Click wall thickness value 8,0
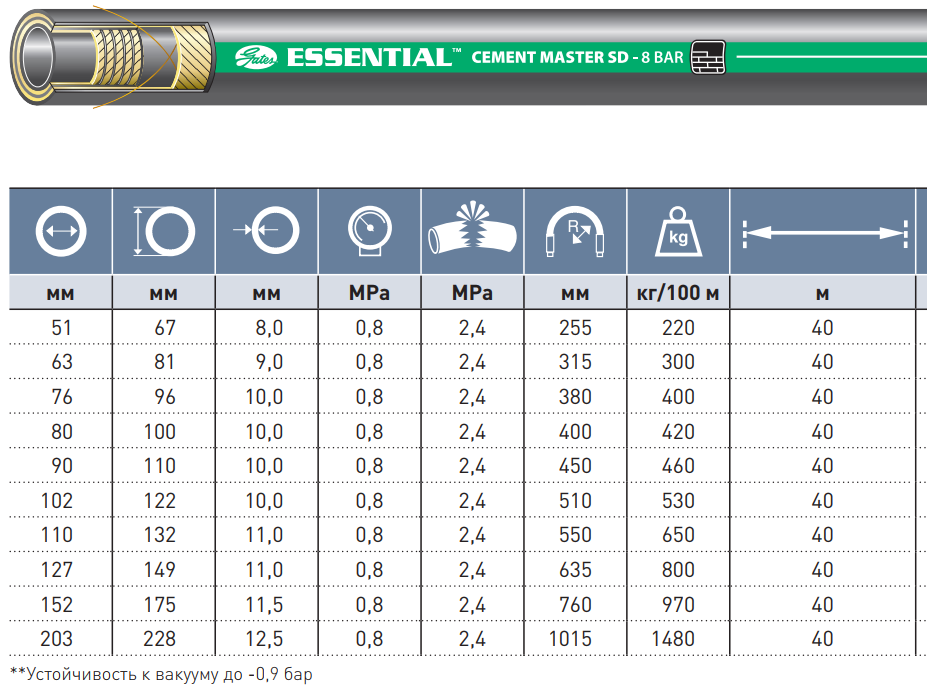This screenshot has height=687, width=927. pos(269,328)
